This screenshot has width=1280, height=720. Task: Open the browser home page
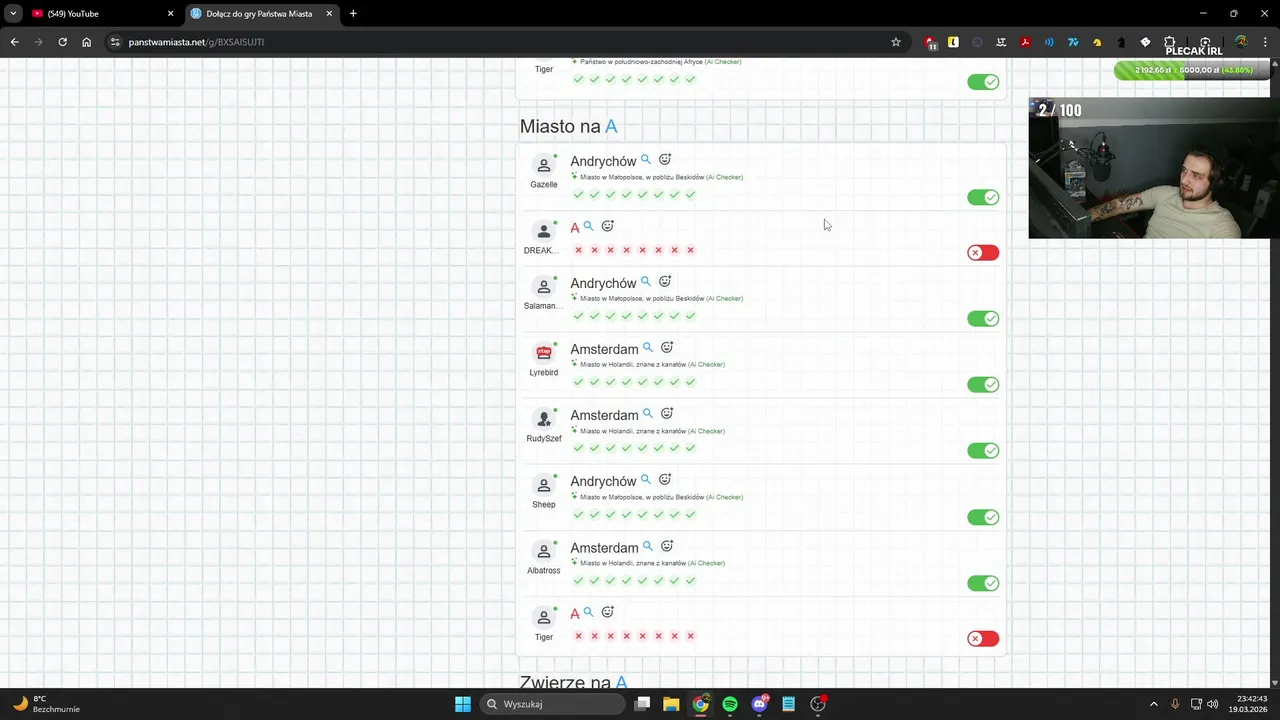pos(86,42)
